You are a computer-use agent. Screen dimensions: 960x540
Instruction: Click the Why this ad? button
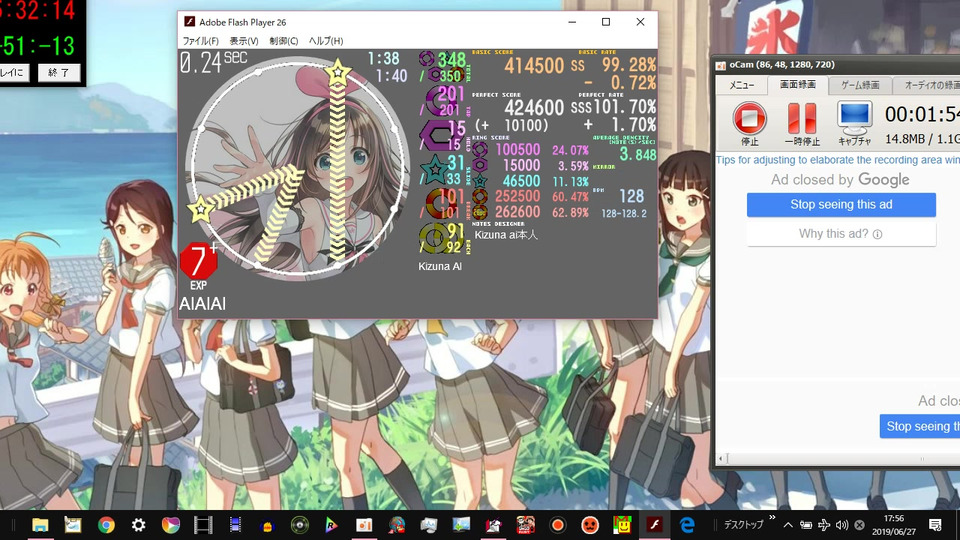pyautogui.click(x=841, y=234)
